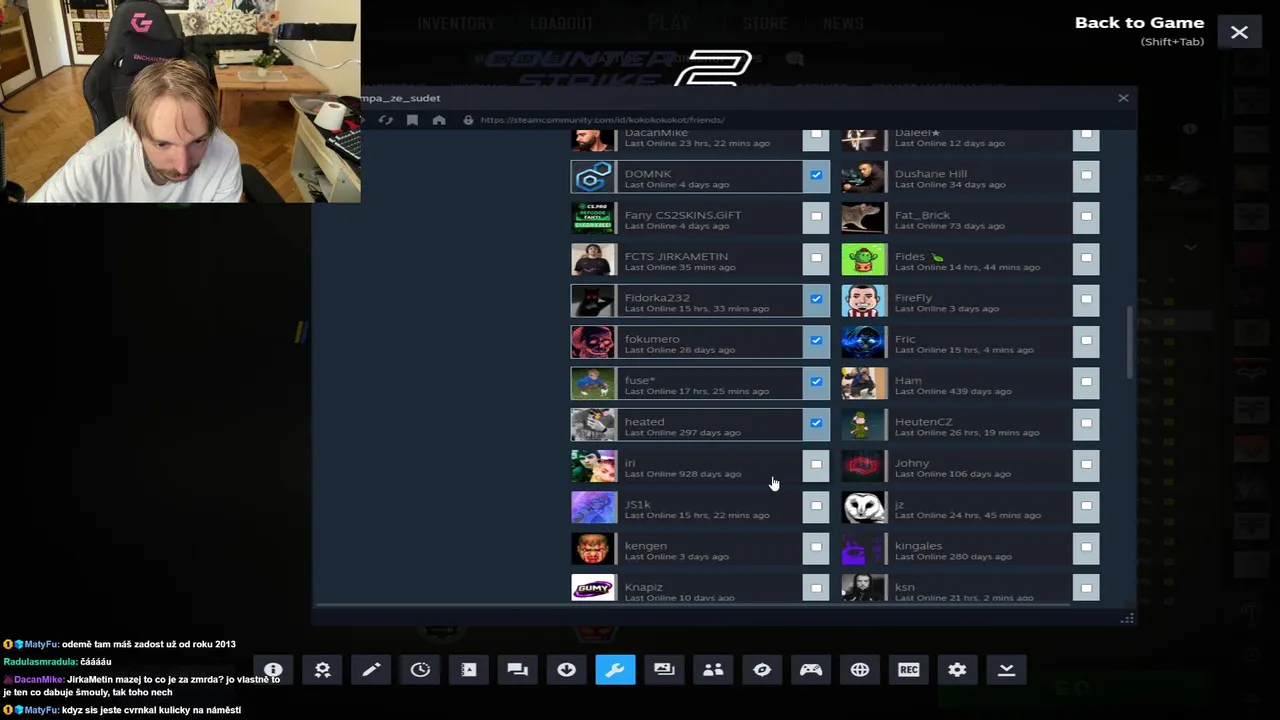The image size is (1280, 720).
Task: Open STORE in the CS2 menu
Action: (765, 23)
